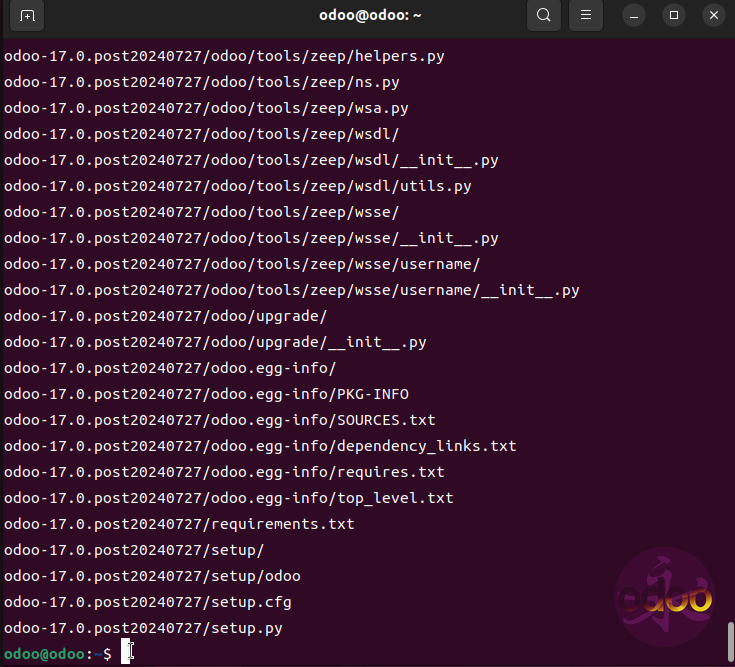Click the terminal scrollbar thumb
The width and height of the screenshot is (735, 667).
tap(730, 638)
